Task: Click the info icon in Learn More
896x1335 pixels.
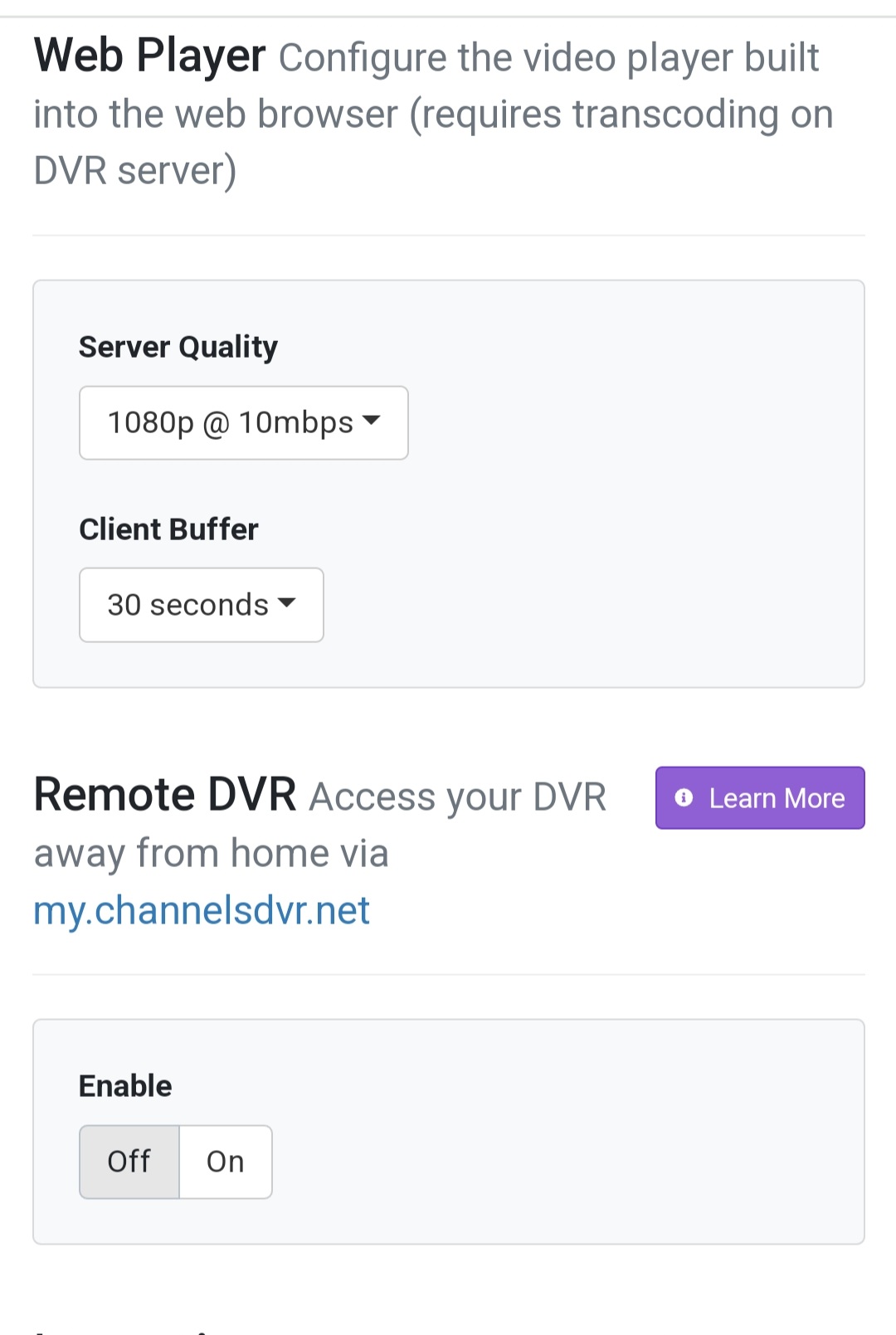Action: [684, 798]
